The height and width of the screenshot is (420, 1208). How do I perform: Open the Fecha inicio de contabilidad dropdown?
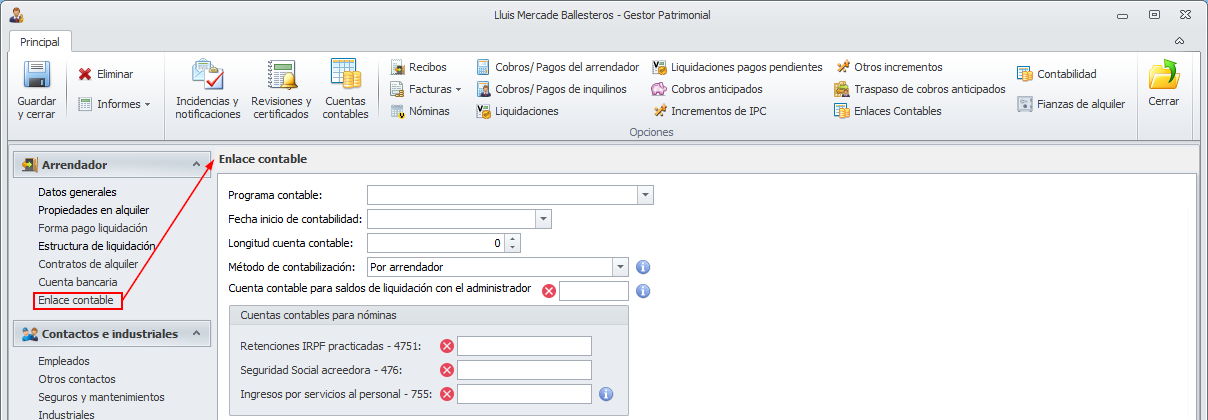point(543,219)
